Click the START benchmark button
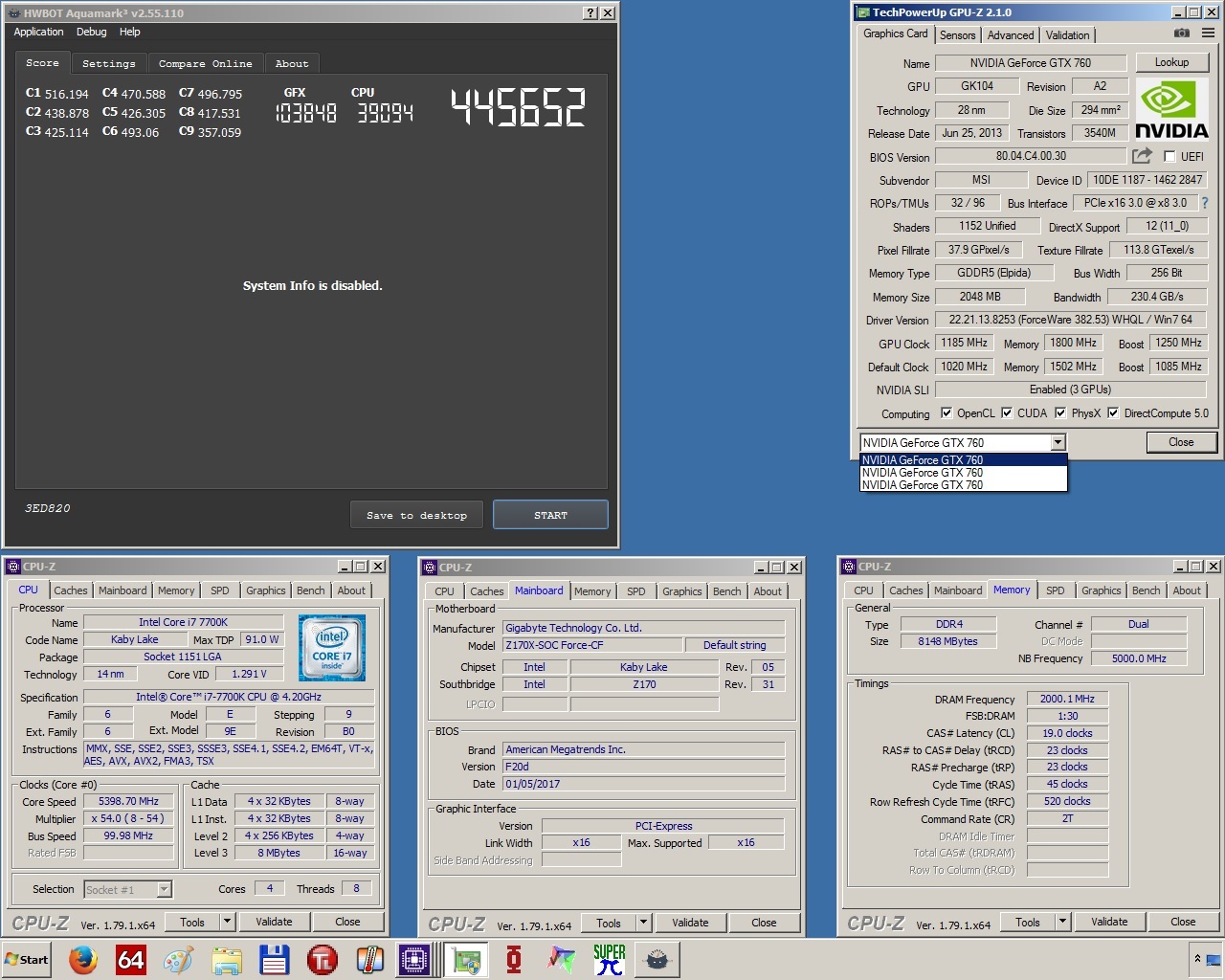1225x980 pixels. coord(550,515)
